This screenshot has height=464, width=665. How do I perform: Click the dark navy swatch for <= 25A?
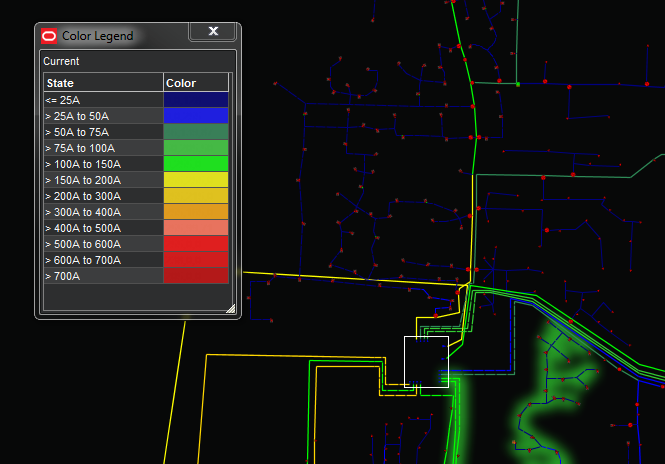coord(196,100)
